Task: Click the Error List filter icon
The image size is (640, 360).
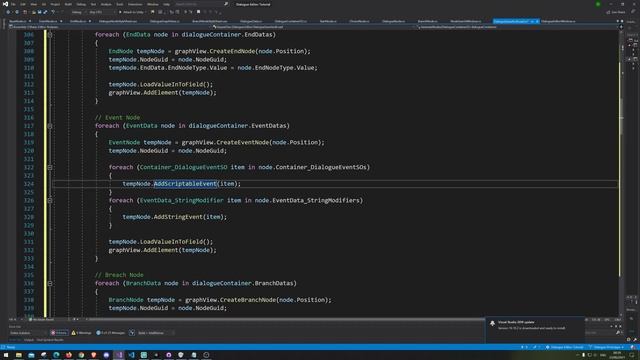Action: (x=132, y=333)
